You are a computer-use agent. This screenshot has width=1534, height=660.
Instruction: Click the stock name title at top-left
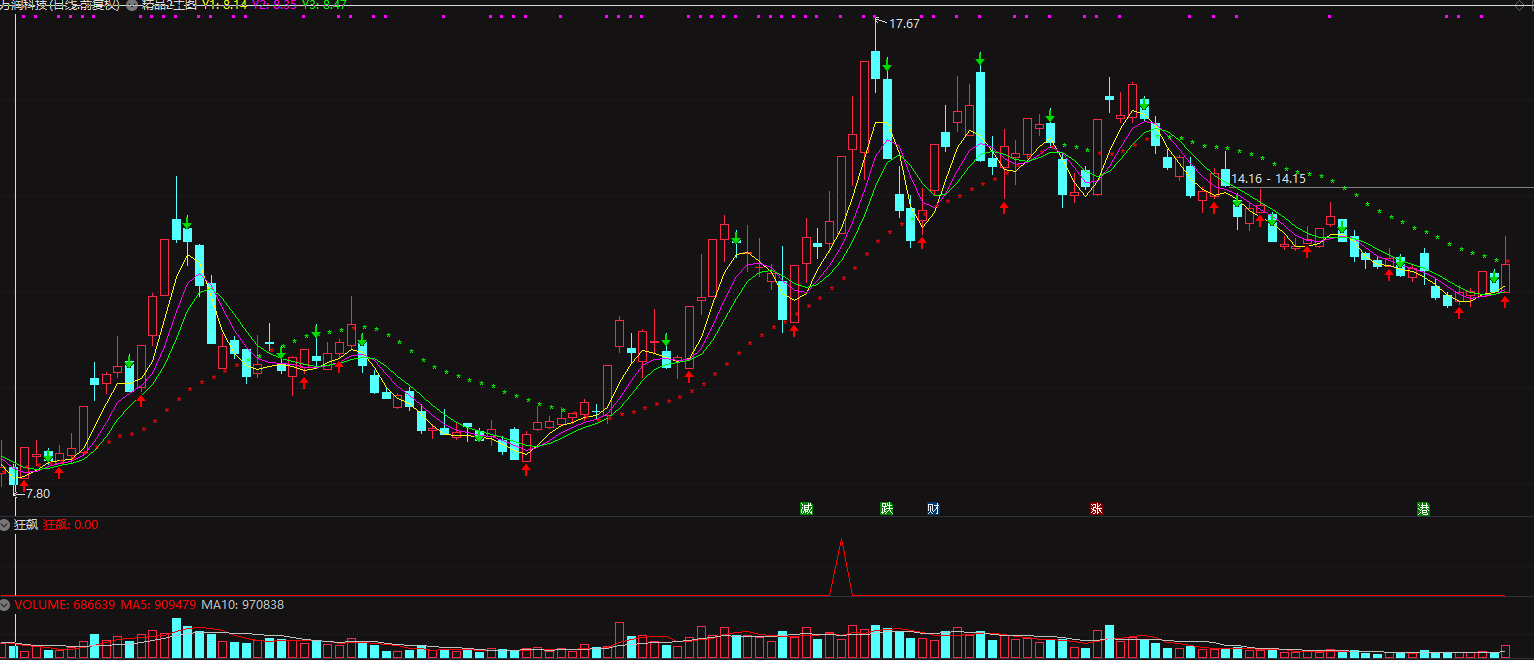pos(60,5)
